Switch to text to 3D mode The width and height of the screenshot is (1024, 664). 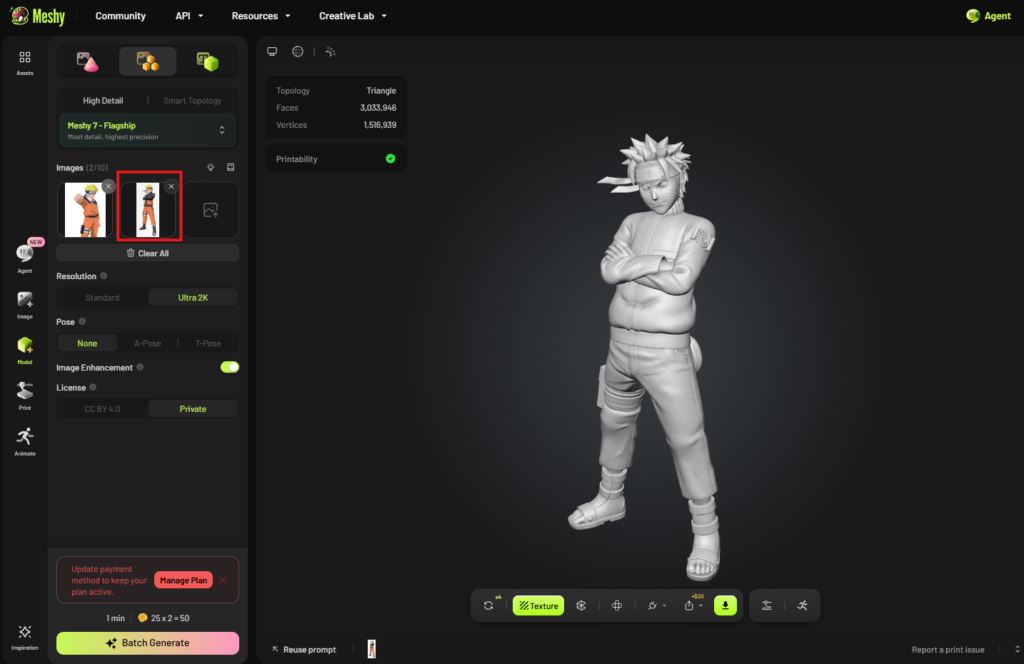click(x=208, y=61)
